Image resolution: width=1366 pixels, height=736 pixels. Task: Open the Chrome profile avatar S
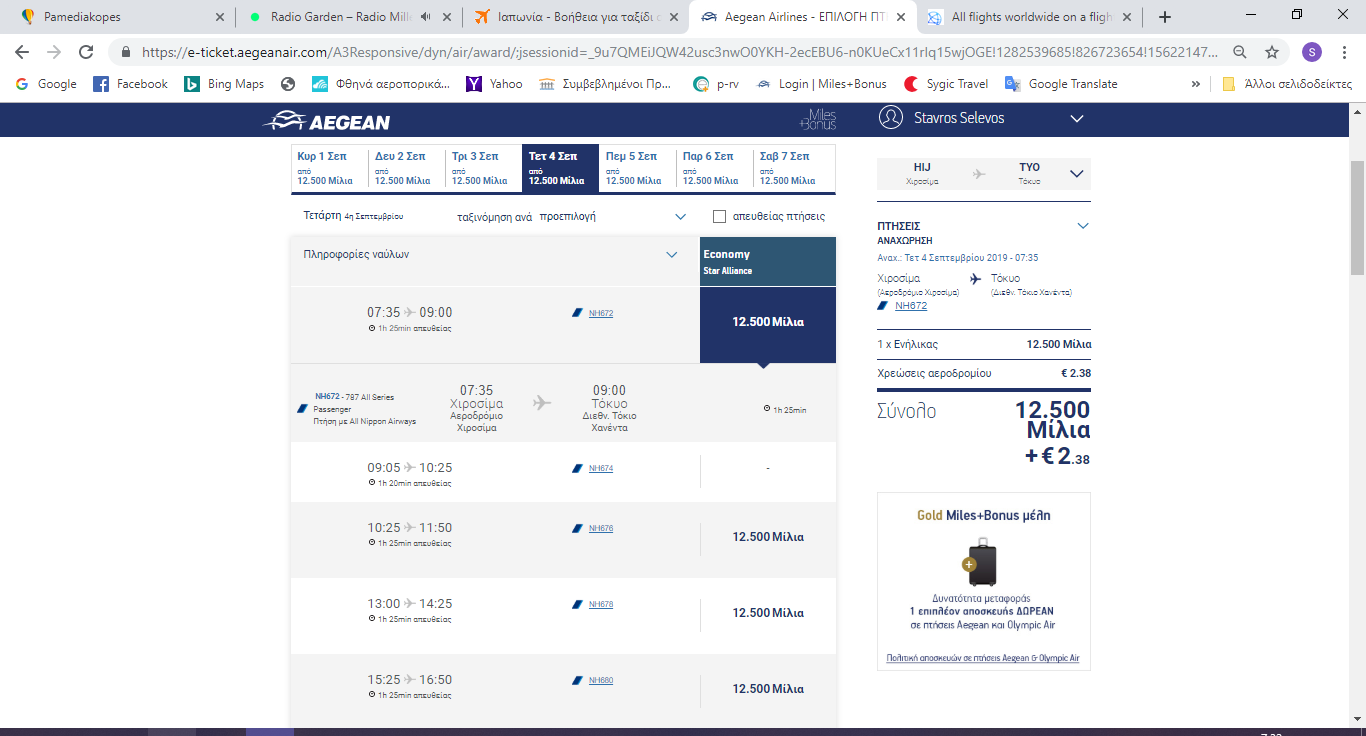tap(1311, 53)
